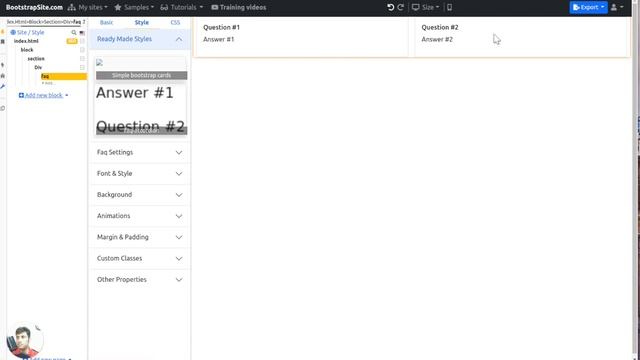Open the Size dropdown

click(426, 7)
